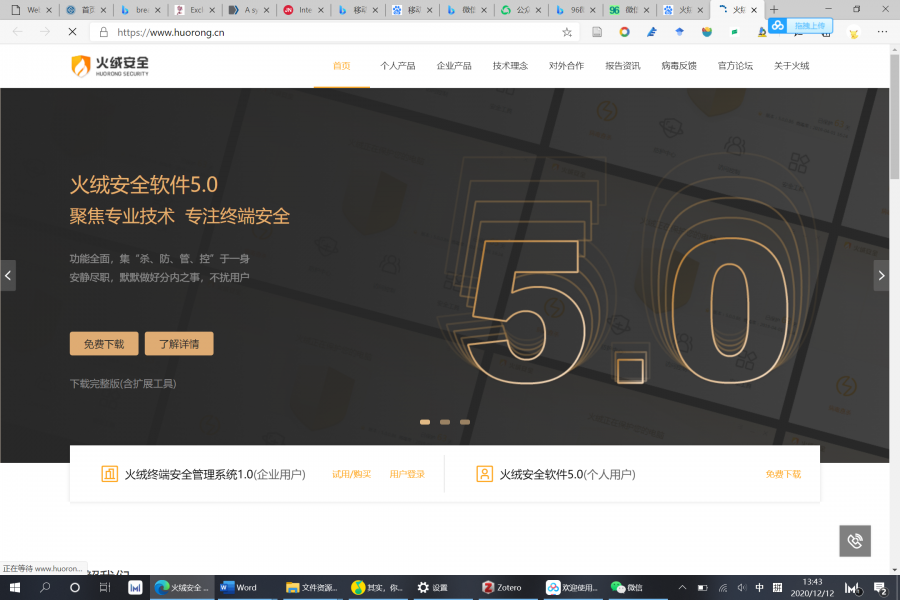This screenshot has height=600, width=900.
Task: Select the third carousel indicator dot
Action: [x=465, y=422]
